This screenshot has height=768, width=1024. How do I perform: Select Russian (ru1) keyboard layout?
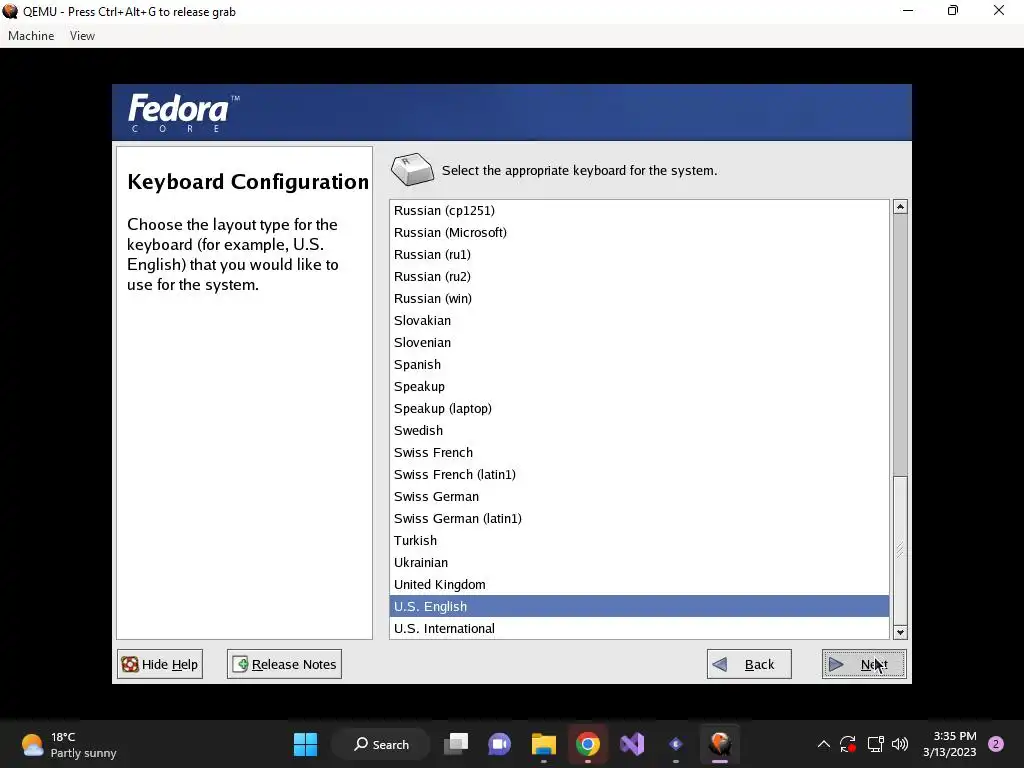639,255
